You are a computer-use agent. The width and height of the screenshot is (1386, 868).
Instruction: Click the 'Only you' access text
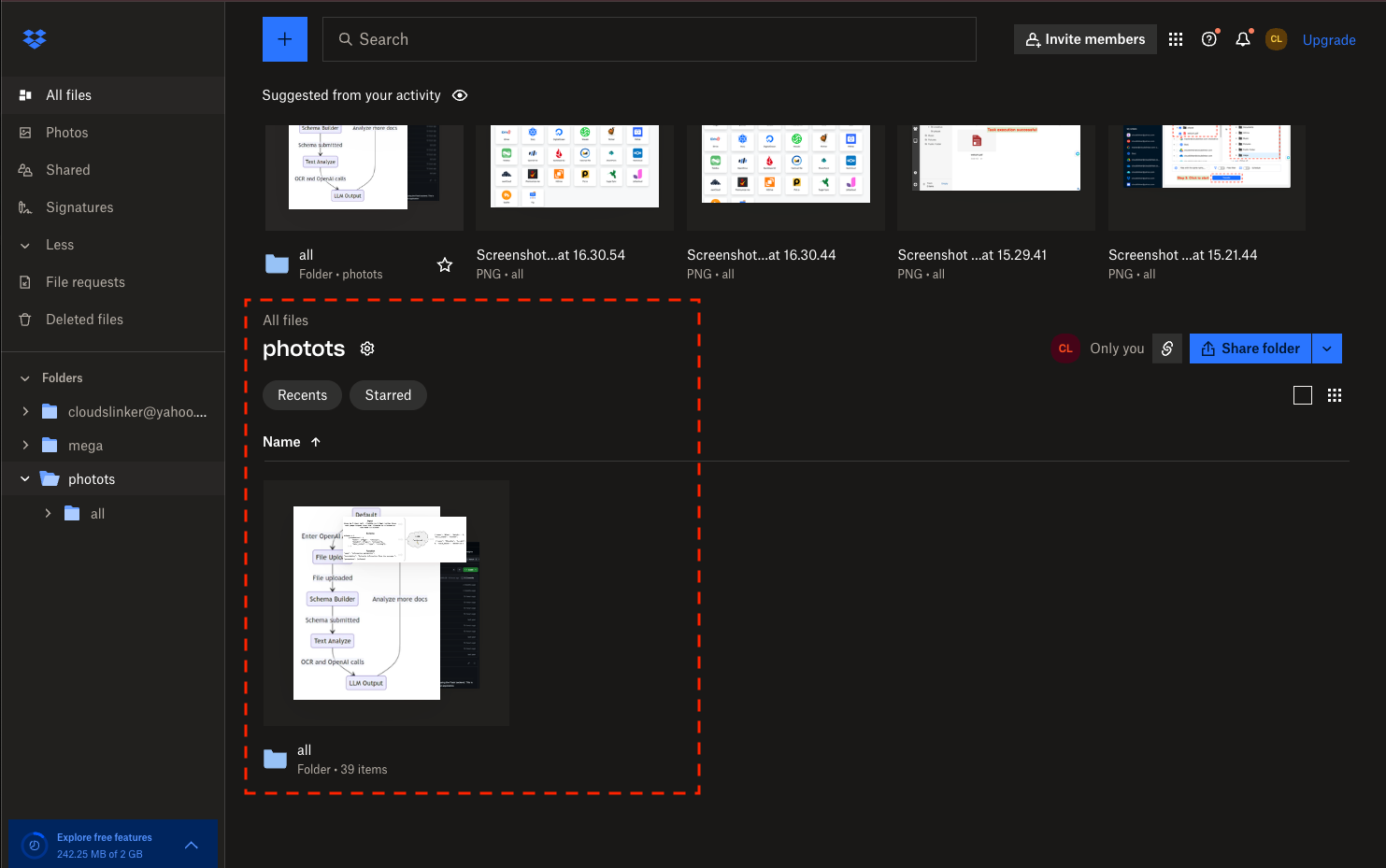(1117, 349)
